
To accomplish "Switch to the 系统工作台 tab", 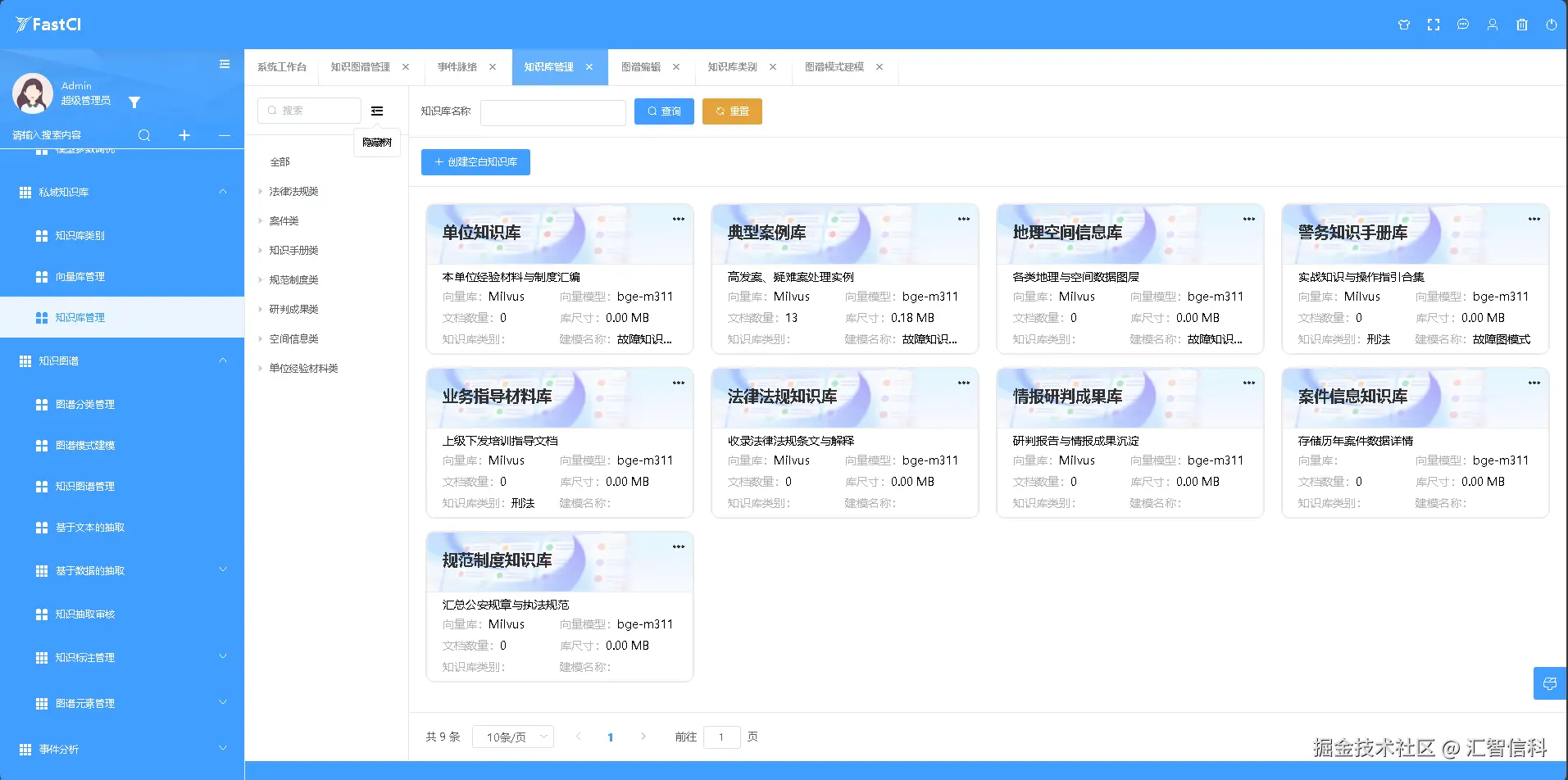I will [282, 67].
